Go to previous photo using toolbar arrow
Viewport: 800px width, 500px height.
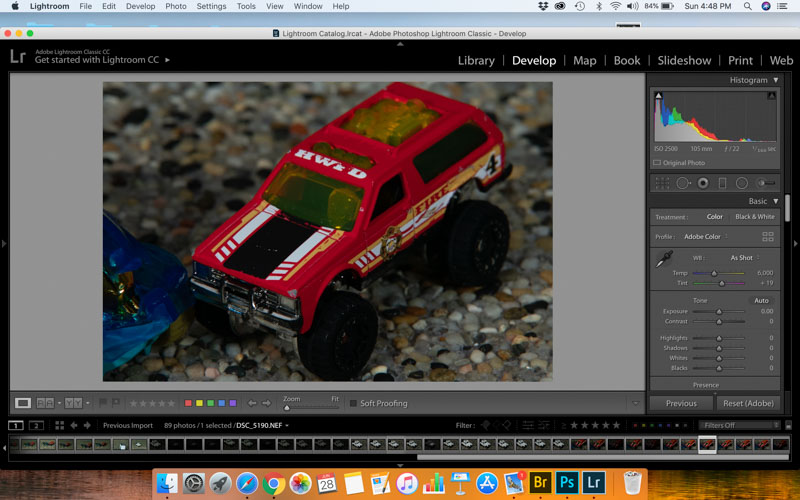pyautogui.click(x=252, y=403)
